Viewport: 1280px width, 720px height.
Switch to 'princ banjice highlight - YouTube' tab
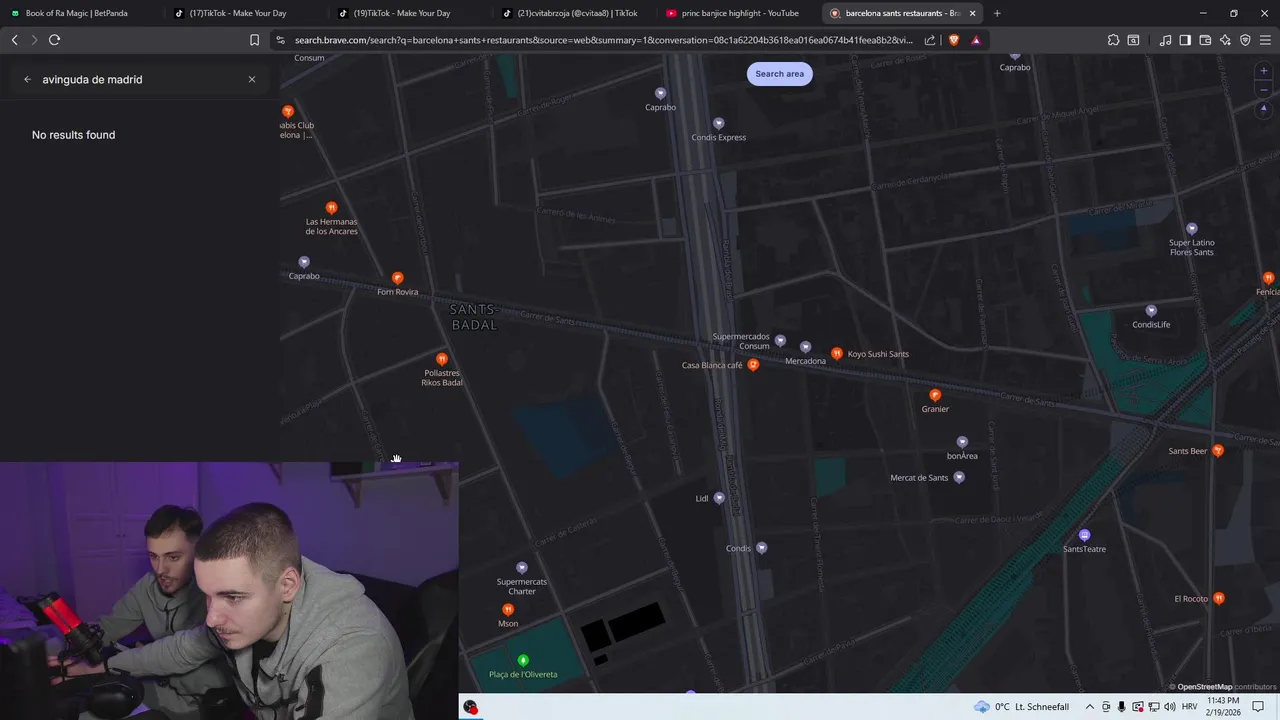(x=735, y=13)
